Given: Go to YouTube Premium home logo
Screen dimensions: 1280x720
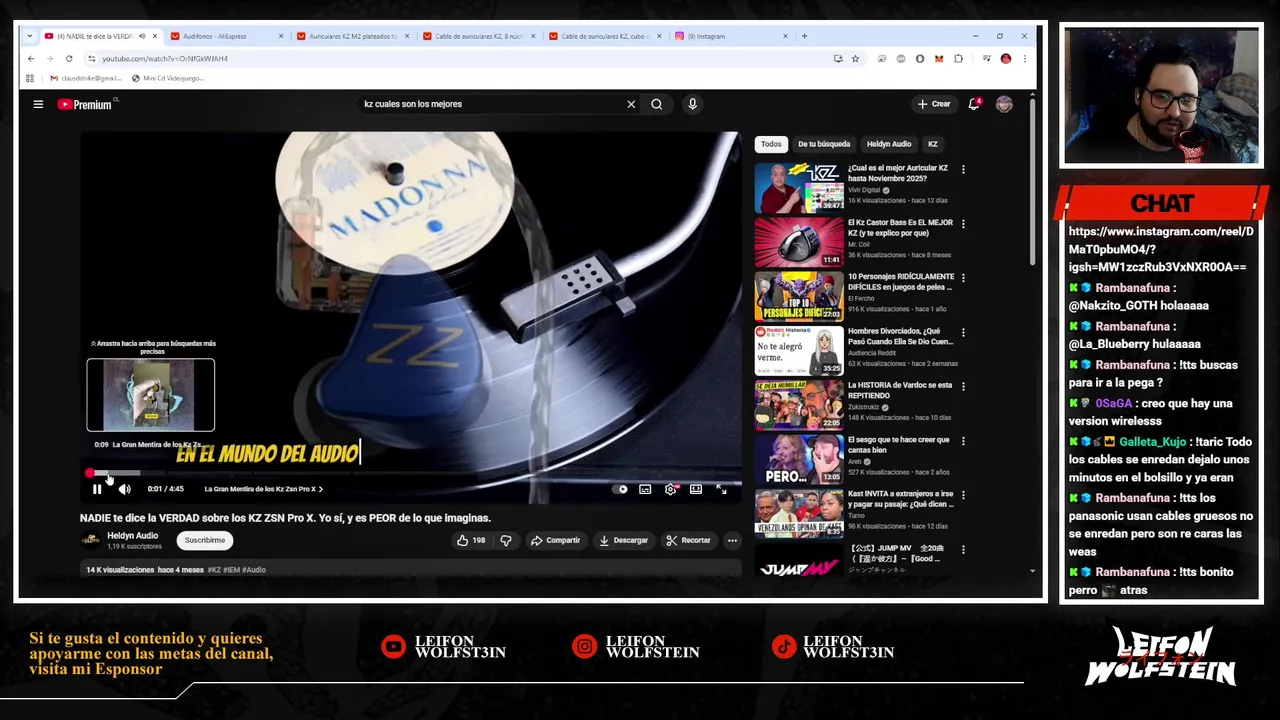Looking at the screenshot, I should (x=85, y=104).
